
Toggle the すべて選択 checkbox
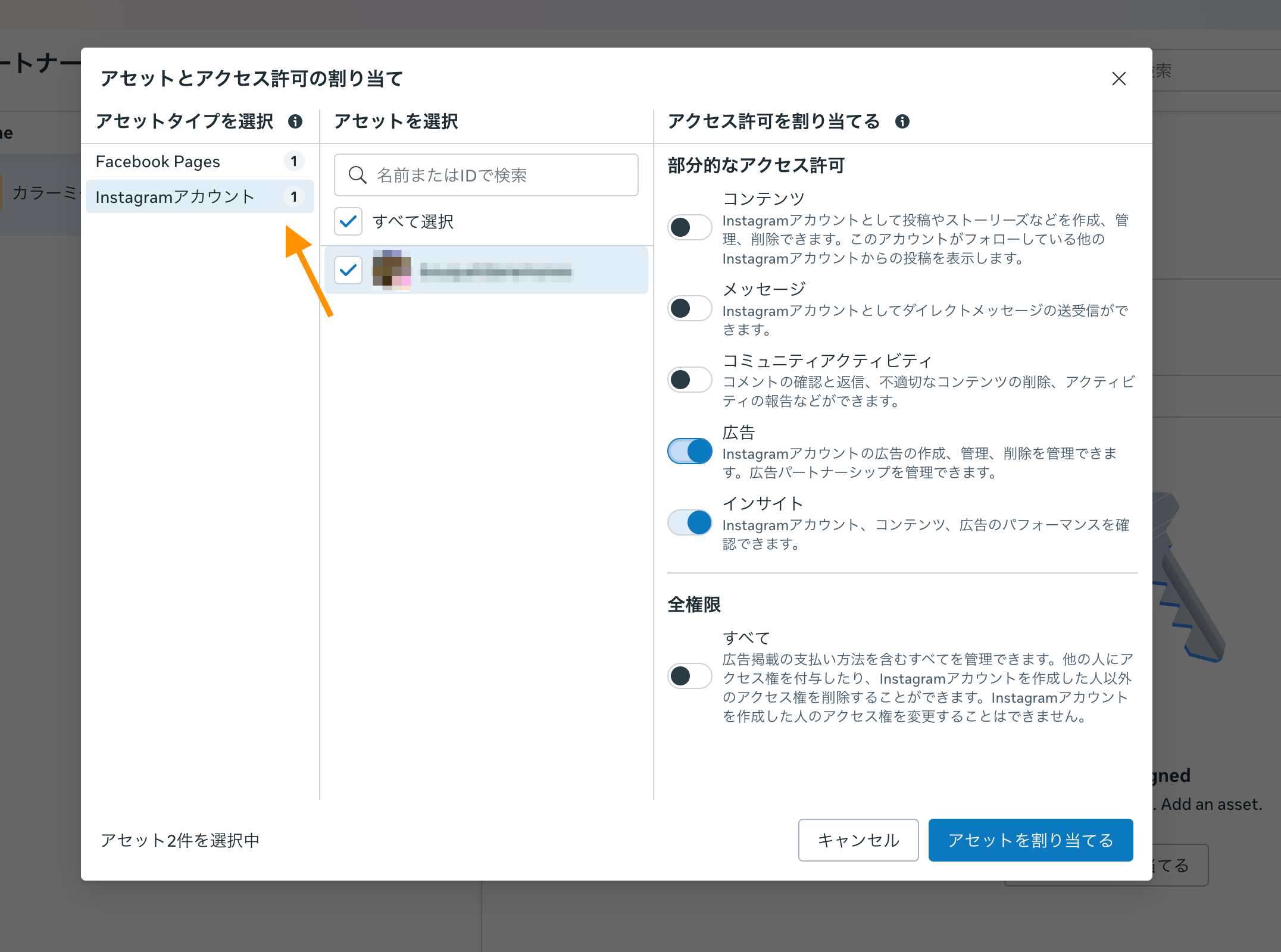click(x=348, y=221)
